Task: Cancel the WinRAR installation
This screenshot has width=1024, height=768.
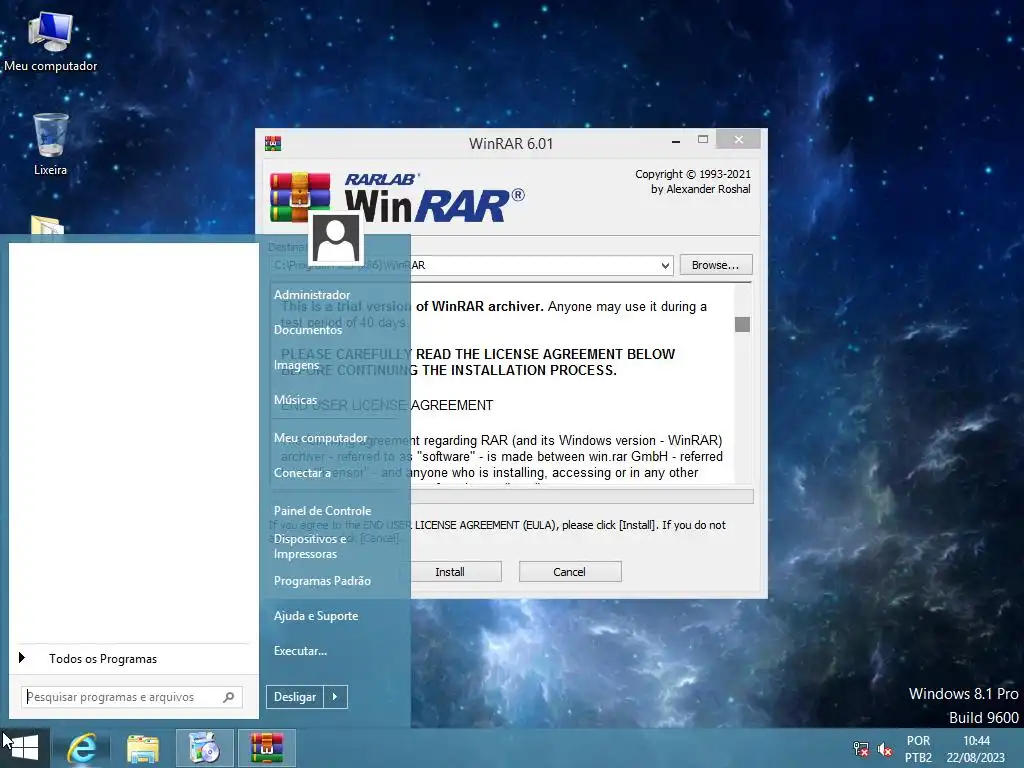Action: coord(569,572)
